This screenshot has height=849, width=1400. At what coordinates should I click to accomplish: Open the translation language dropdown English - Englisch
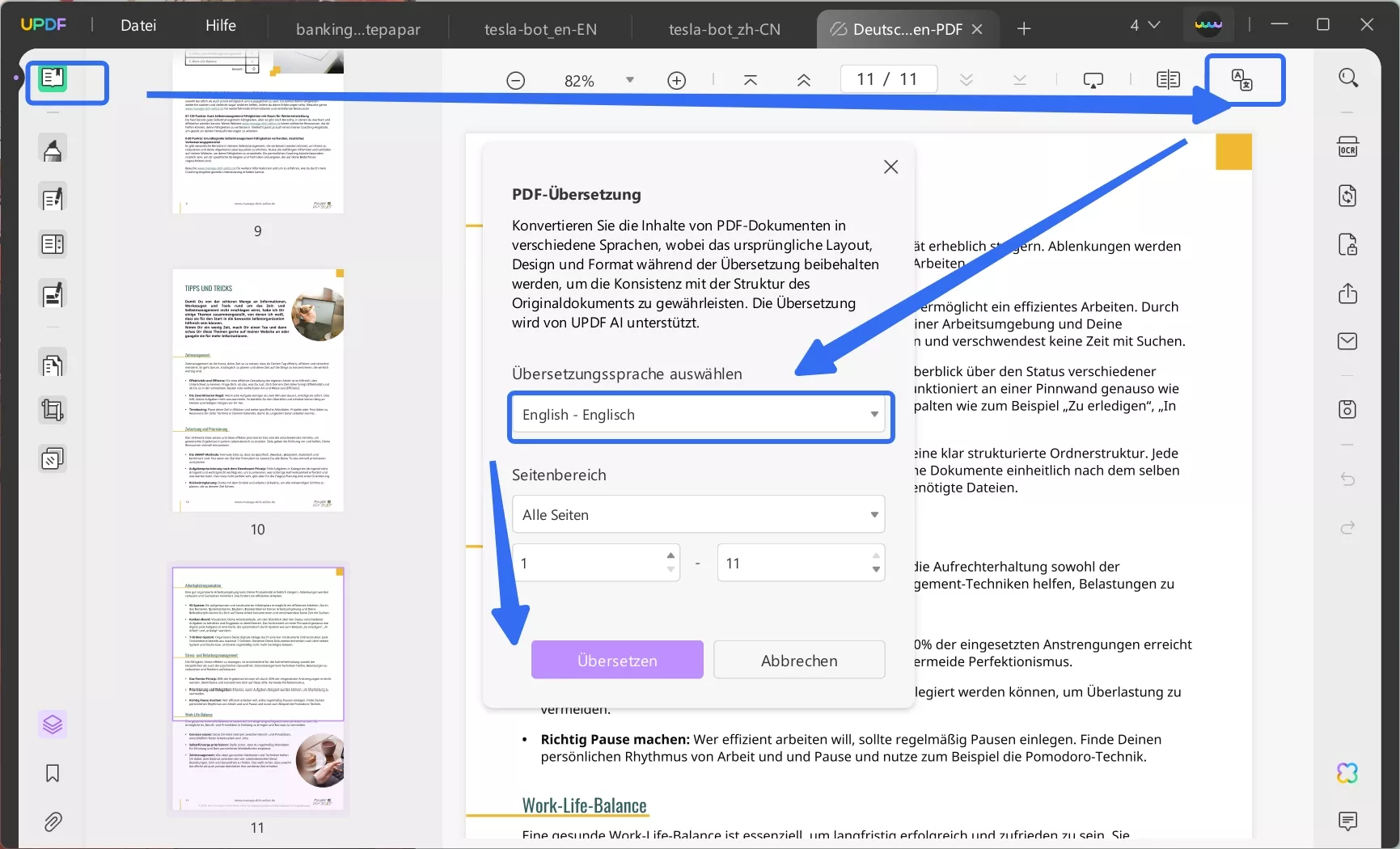(x=699, y=416)
